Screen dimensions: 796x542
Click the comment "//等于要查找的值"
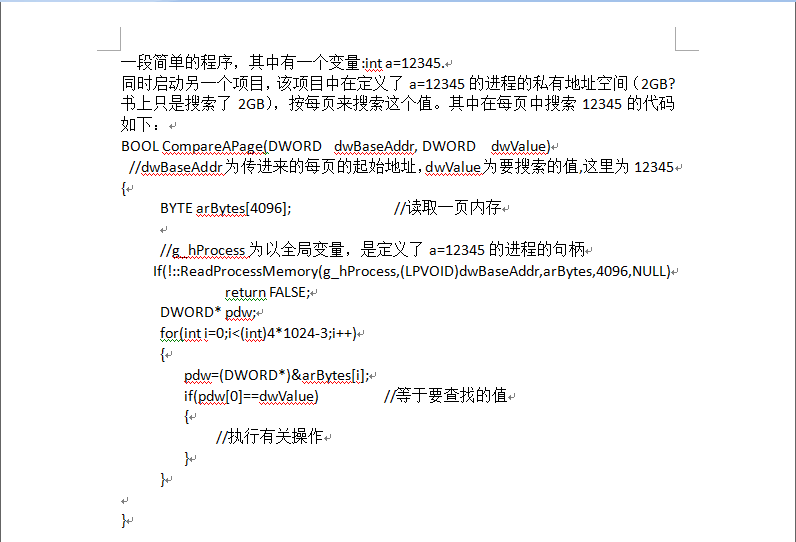(446, 396)
